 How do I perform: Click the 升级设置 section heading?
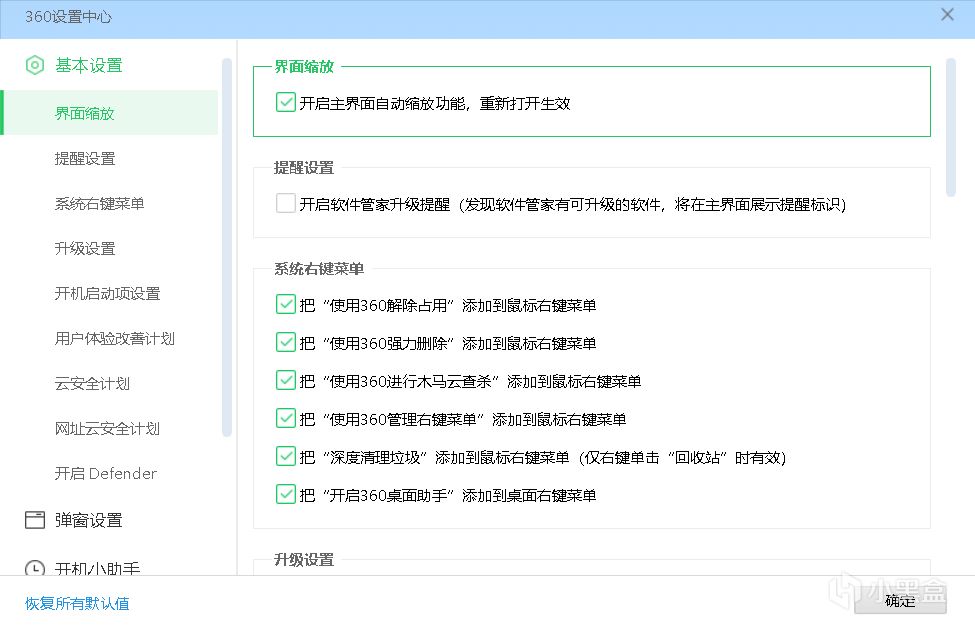click(x=304, y=560)
